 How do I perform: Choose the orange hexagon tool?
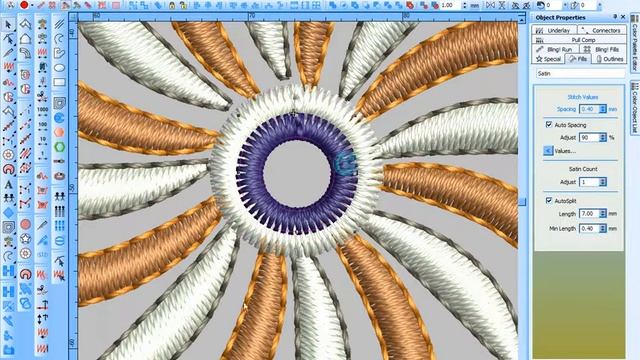[60, 132]
